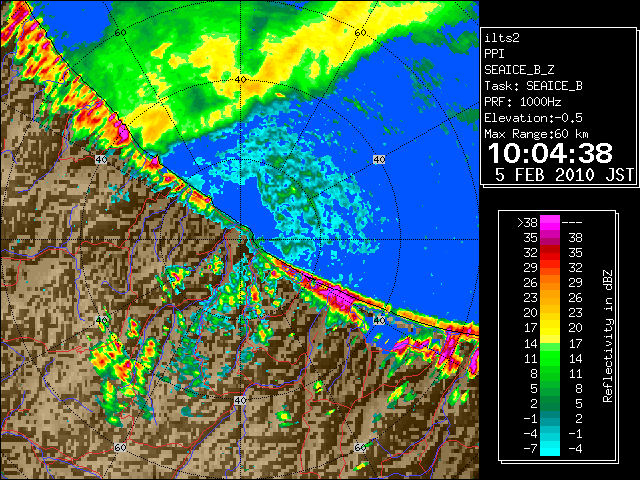Click the '40' range label south of radar
Image resolution: width=640 pixels, height=480 pixels.
point(240,400)
